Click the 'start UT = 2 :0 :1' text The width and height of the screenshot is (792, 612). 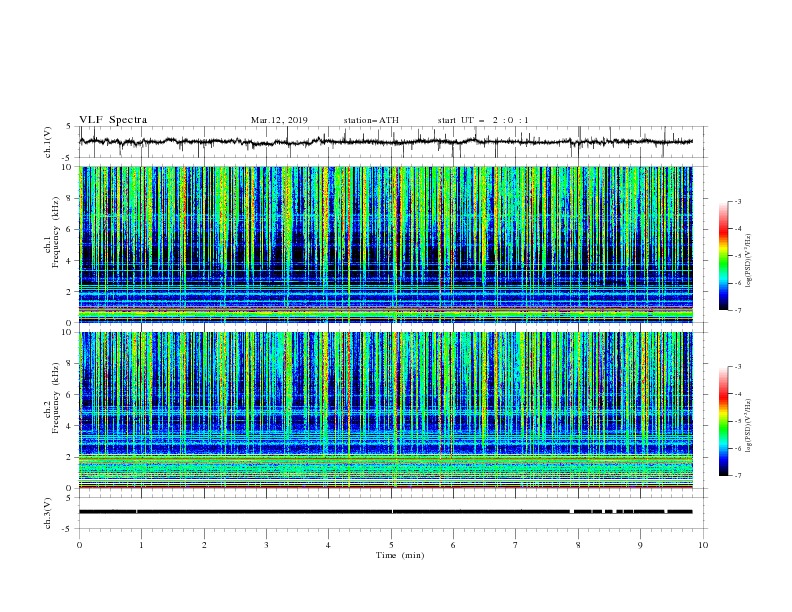pyautogui.click(x=483, y=120)
